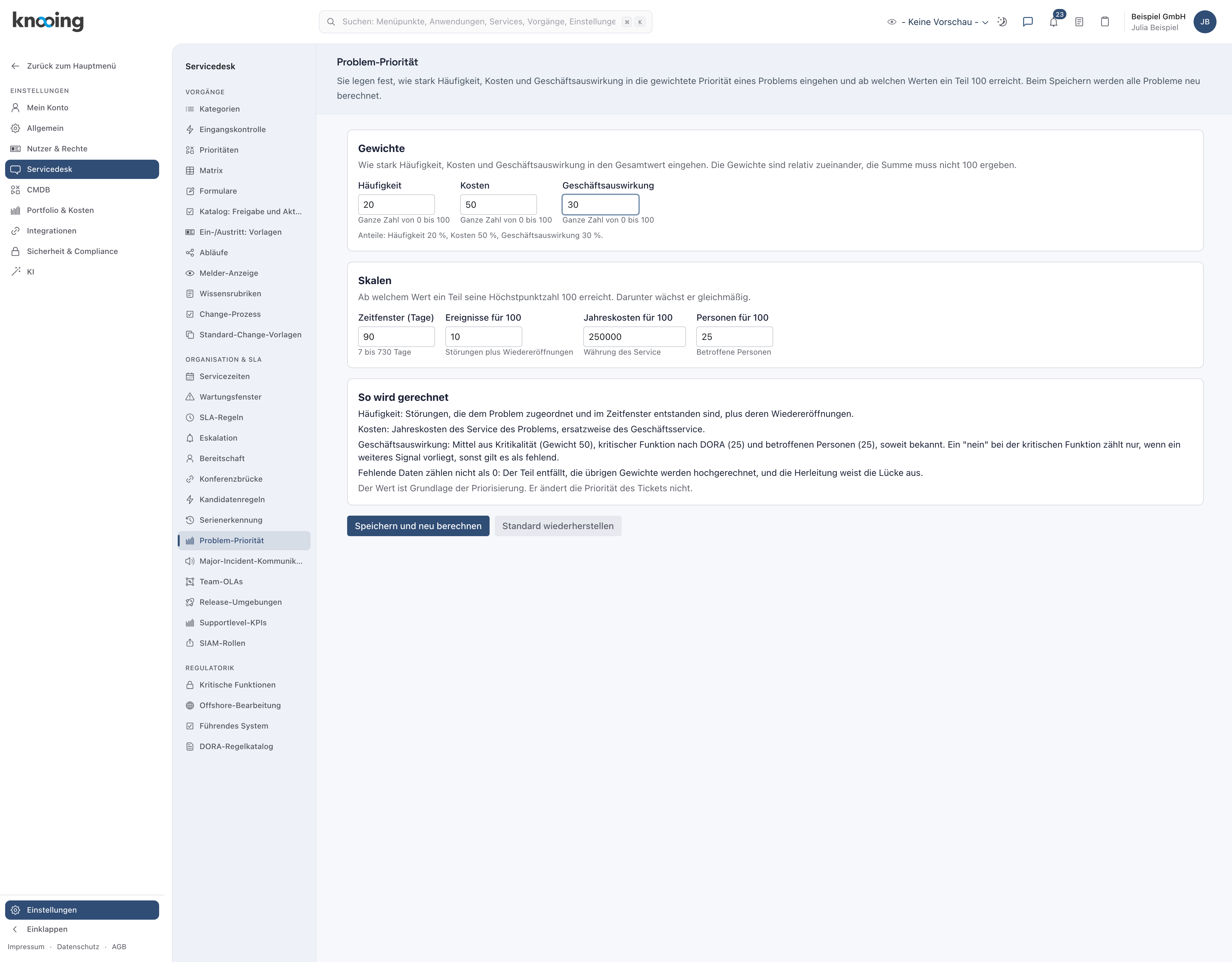Click the knooing logo
1232x962 pixels.
pos(48,21)
